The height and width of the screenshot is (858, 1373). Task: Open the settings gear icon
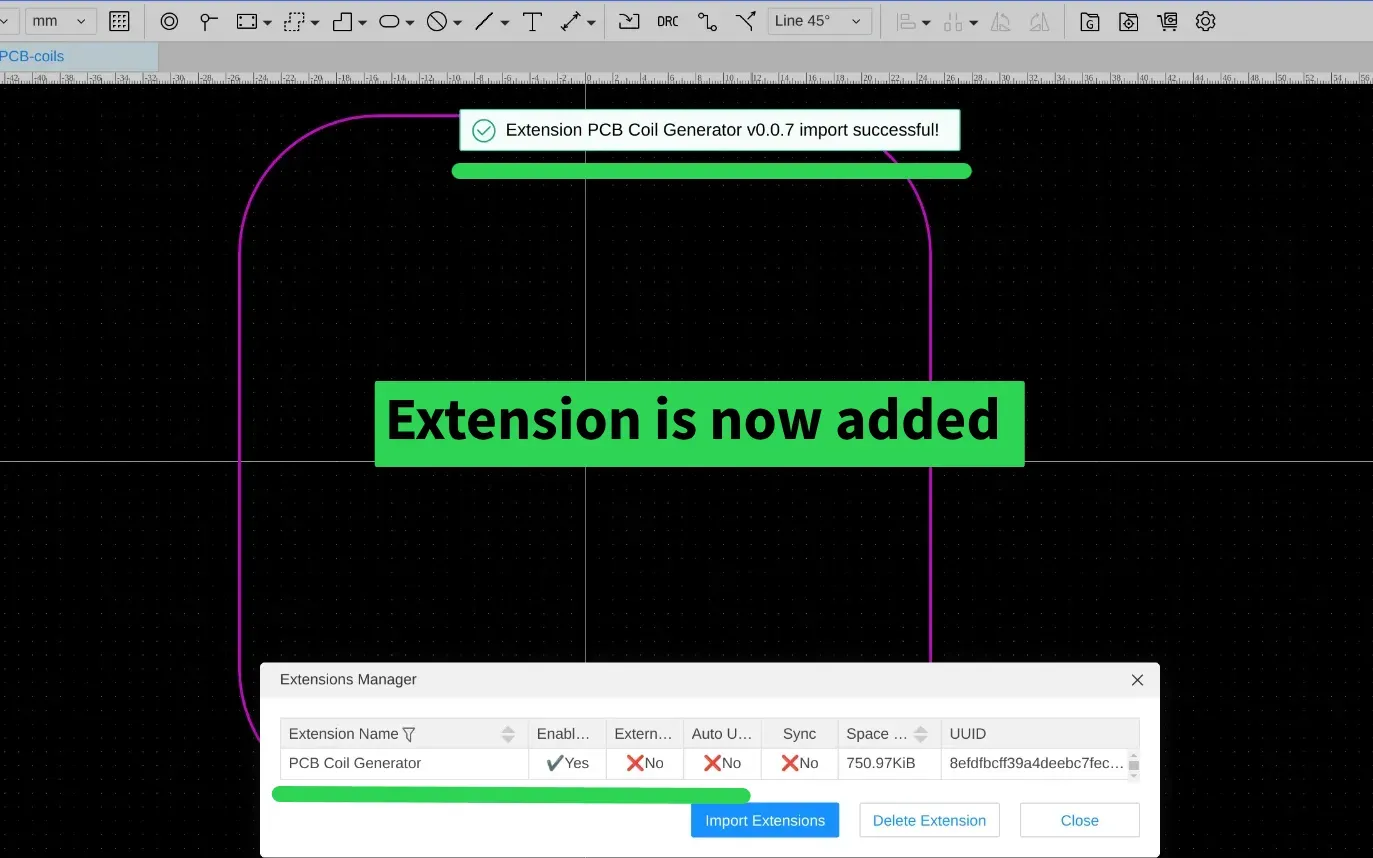1205,21
